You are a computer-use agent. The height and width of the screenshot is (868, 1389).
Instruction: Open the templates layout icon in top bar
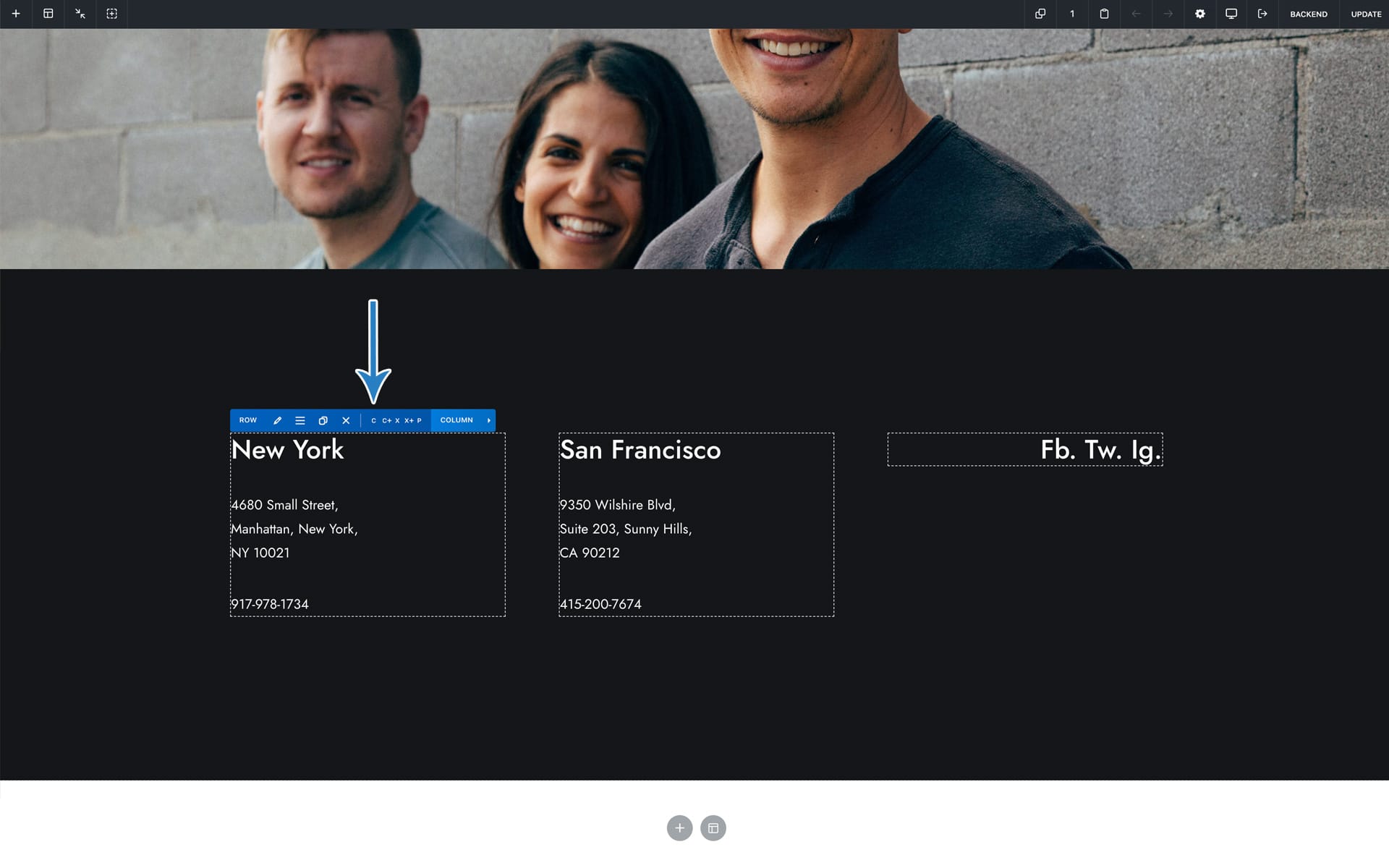pyautogui.click(x=48, y=14)
